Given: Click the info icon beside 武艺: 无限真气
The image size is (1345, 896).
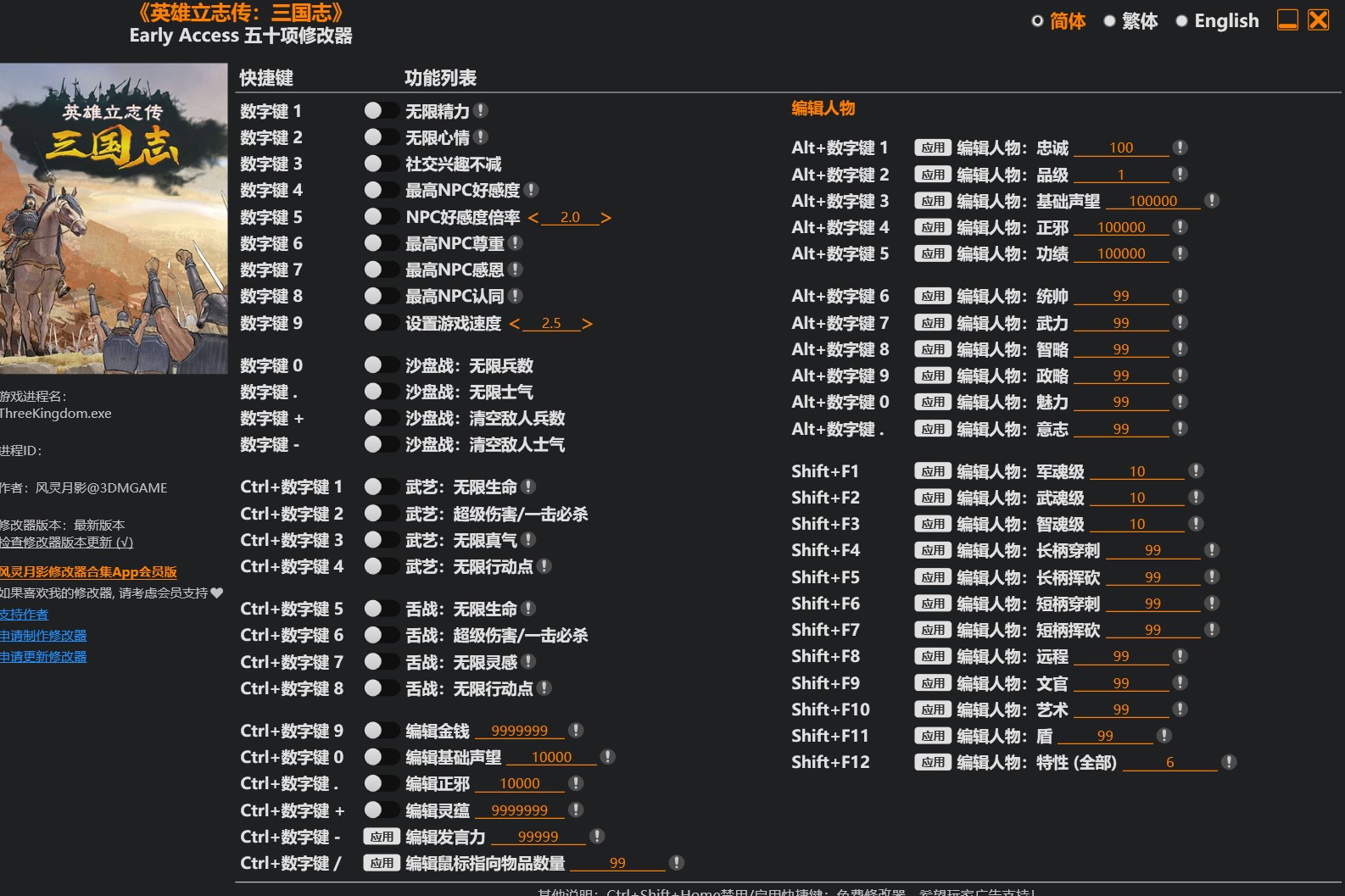Looking at the screenshot, I should click(x=528, y=539).
